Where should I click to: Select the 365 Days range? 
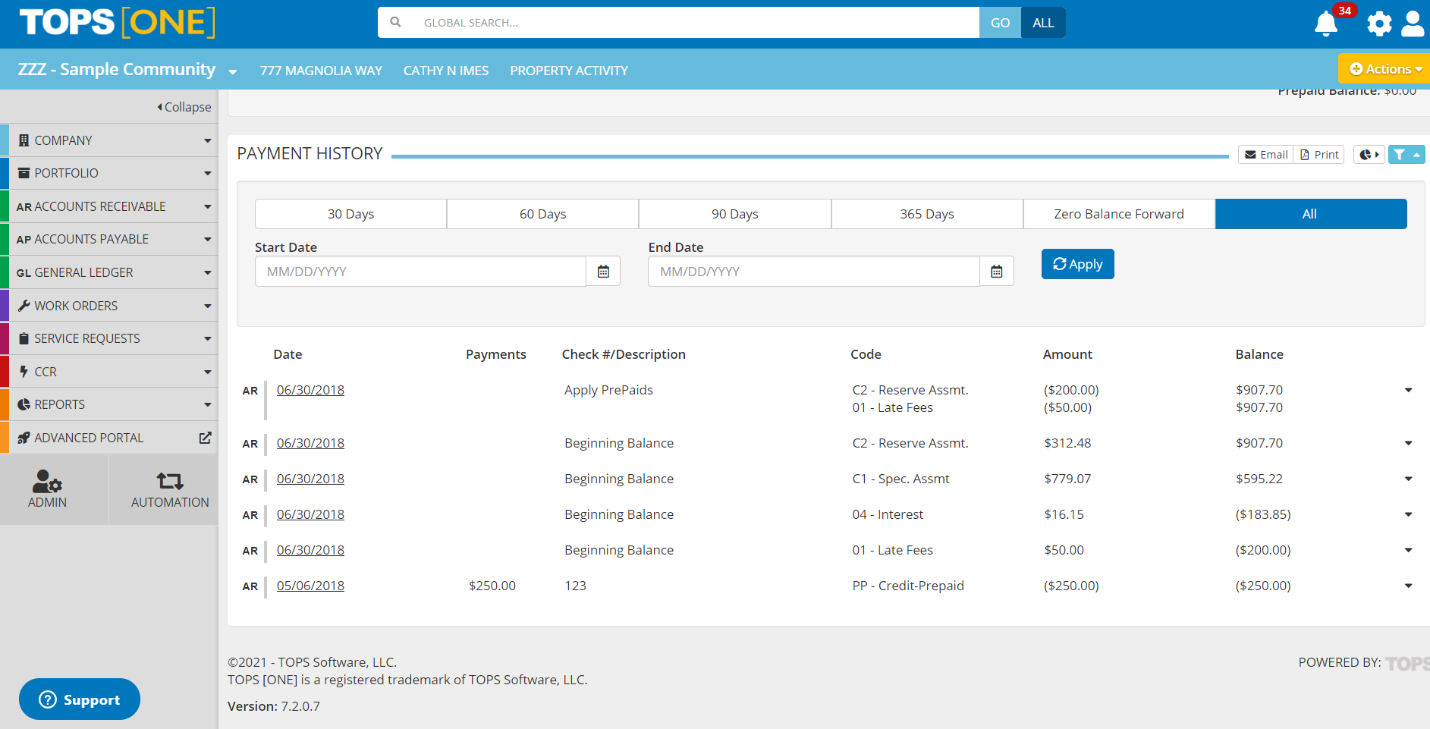click(x=926, y=214)
